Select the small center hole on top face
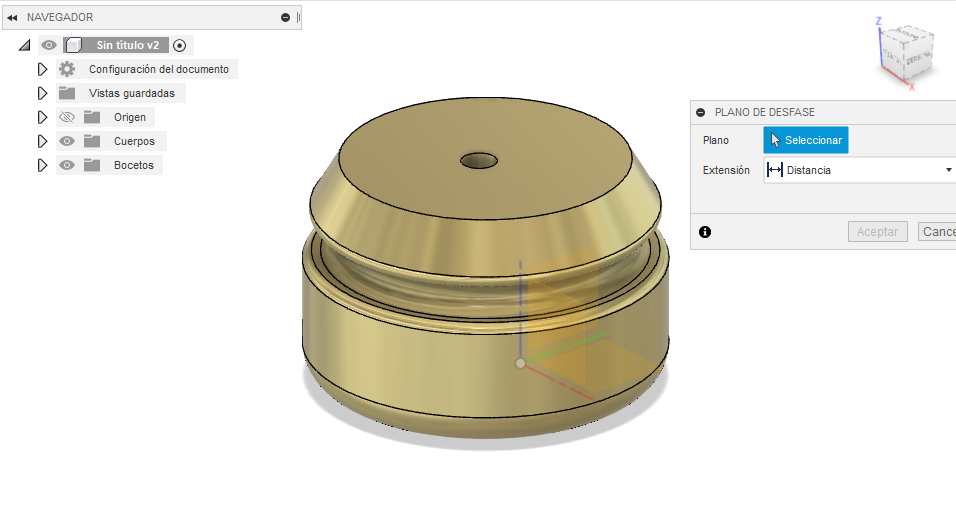This screenshot has height=507, width=956. [479, 161]
